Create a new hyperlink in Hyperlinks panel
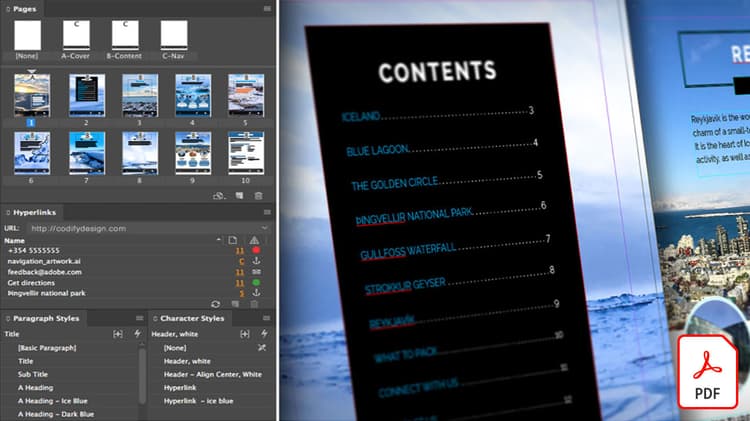This screenshot has height=421, width=750. (235, 304)
